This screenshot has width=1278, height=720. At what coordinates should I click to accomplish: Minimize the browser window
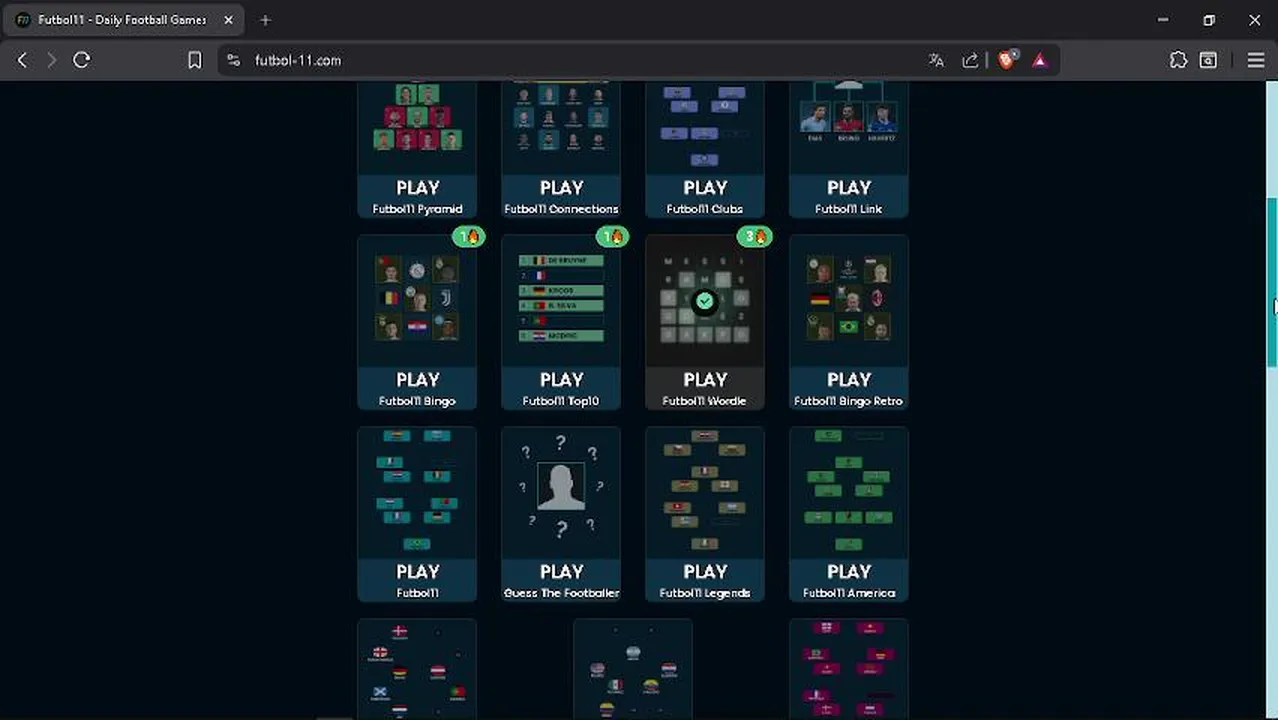click(x=1163, y=20)
